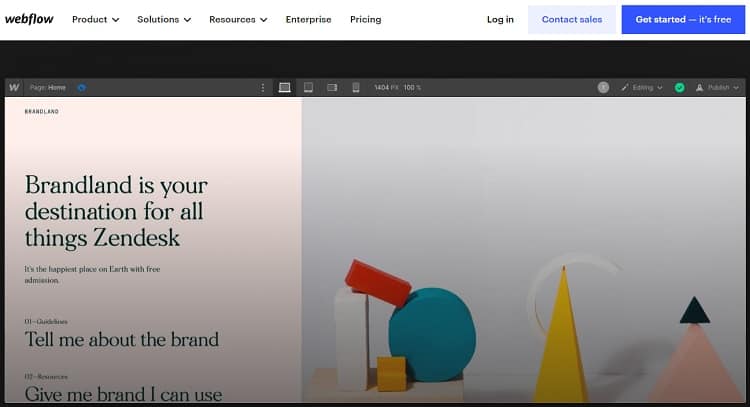
Task: Click Tell me about the brand
Action: [121, 340]
